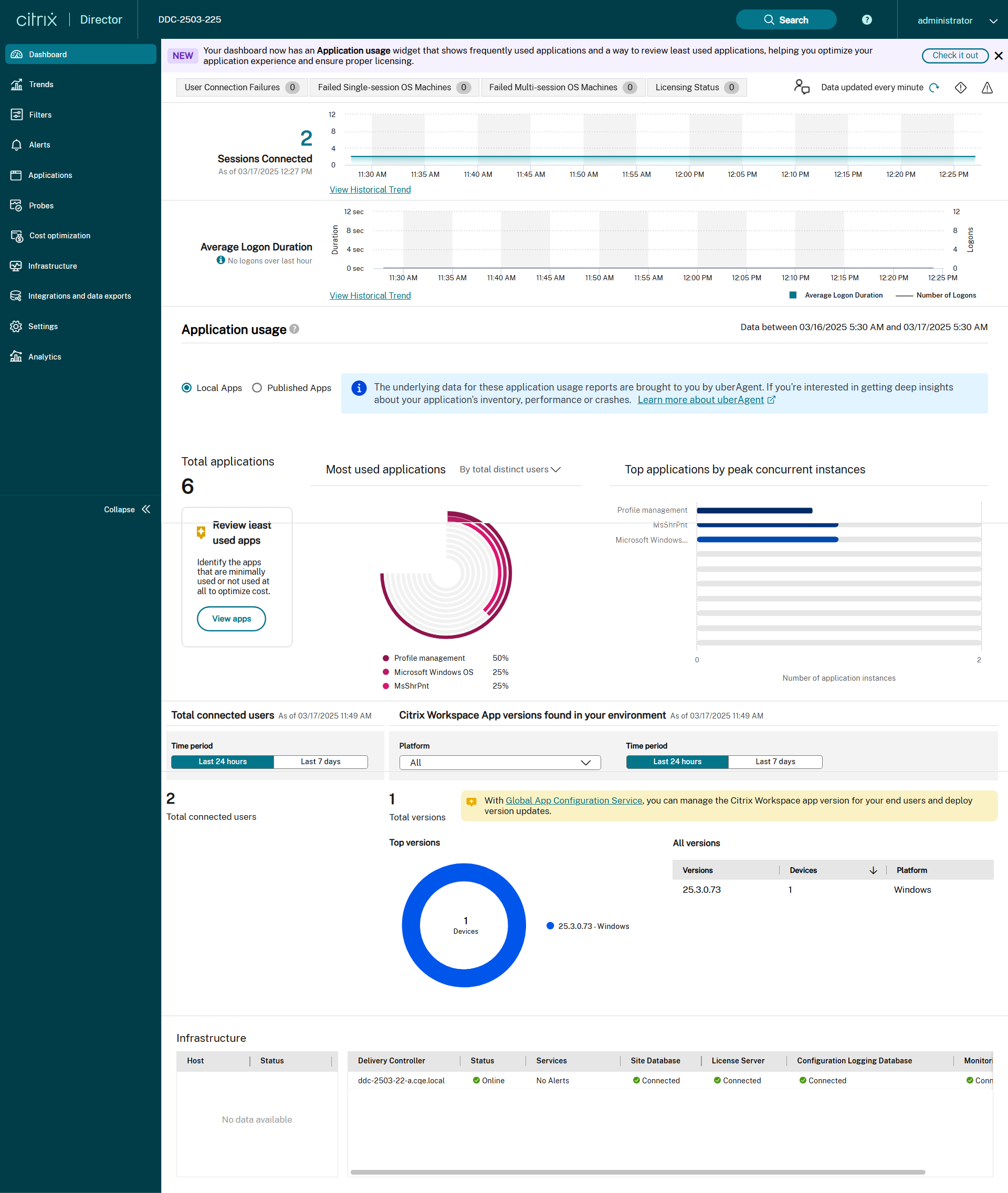Expand the By total distinct users dropdown
Viewport: 1008px width, 1193px height.
click(x=510, y=469)
